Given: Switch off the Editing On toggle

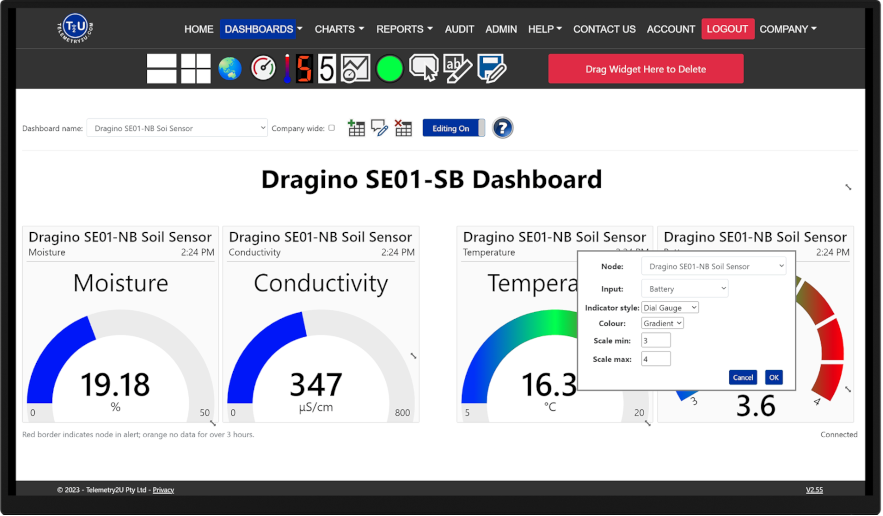Looking at the screenshot, I should click(453, 128).
